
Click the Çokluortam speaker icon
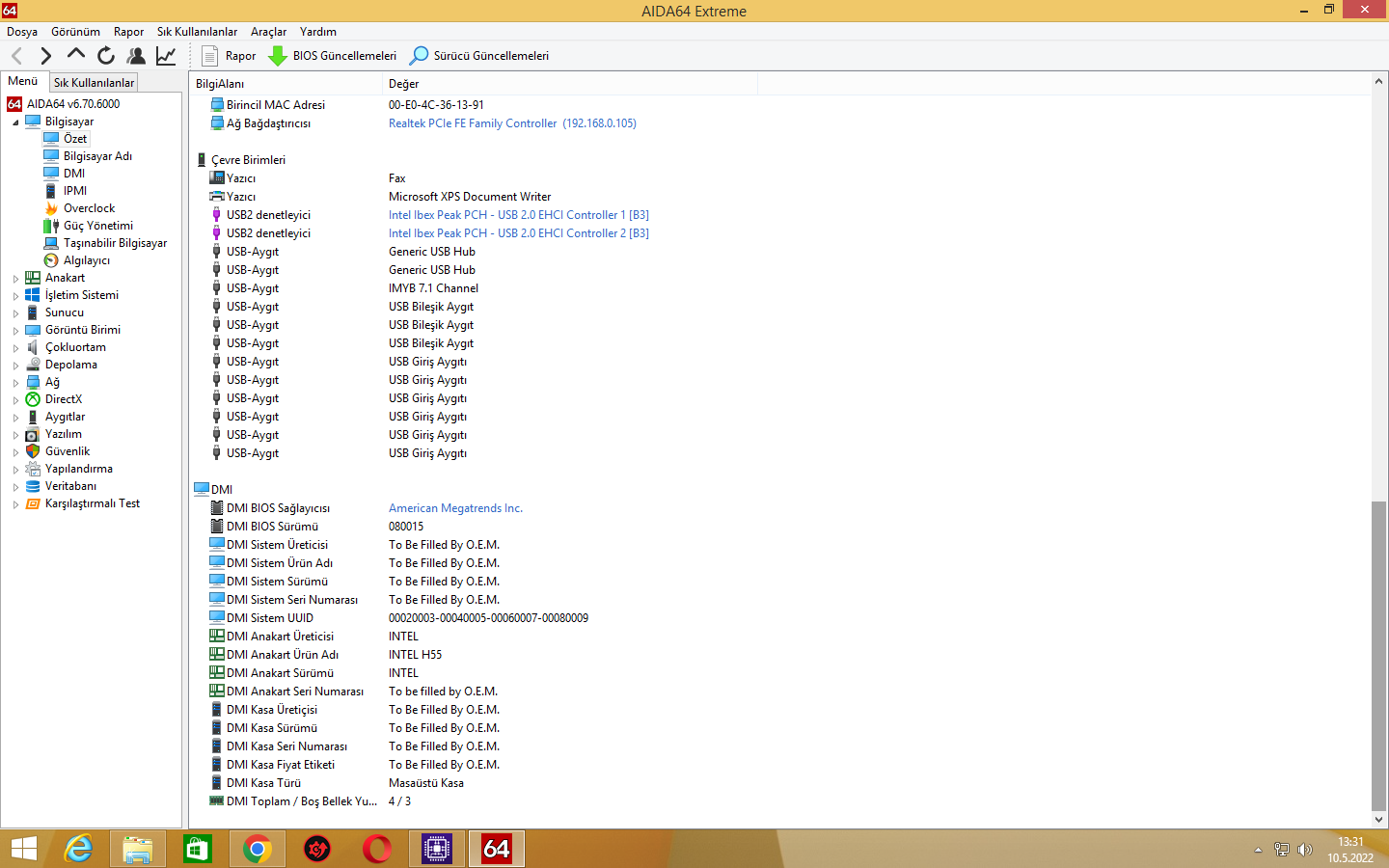(33, 347)
